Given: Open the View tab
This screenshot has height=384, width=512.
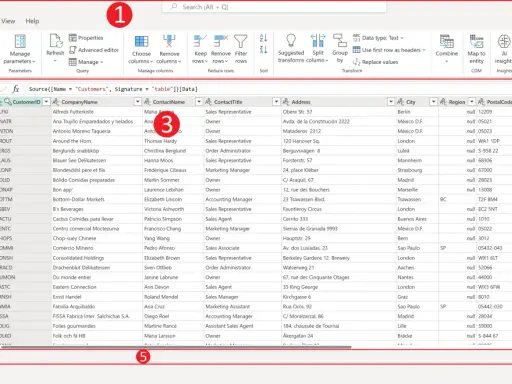Looking at the screenshot, I should (x=8, y=21).
